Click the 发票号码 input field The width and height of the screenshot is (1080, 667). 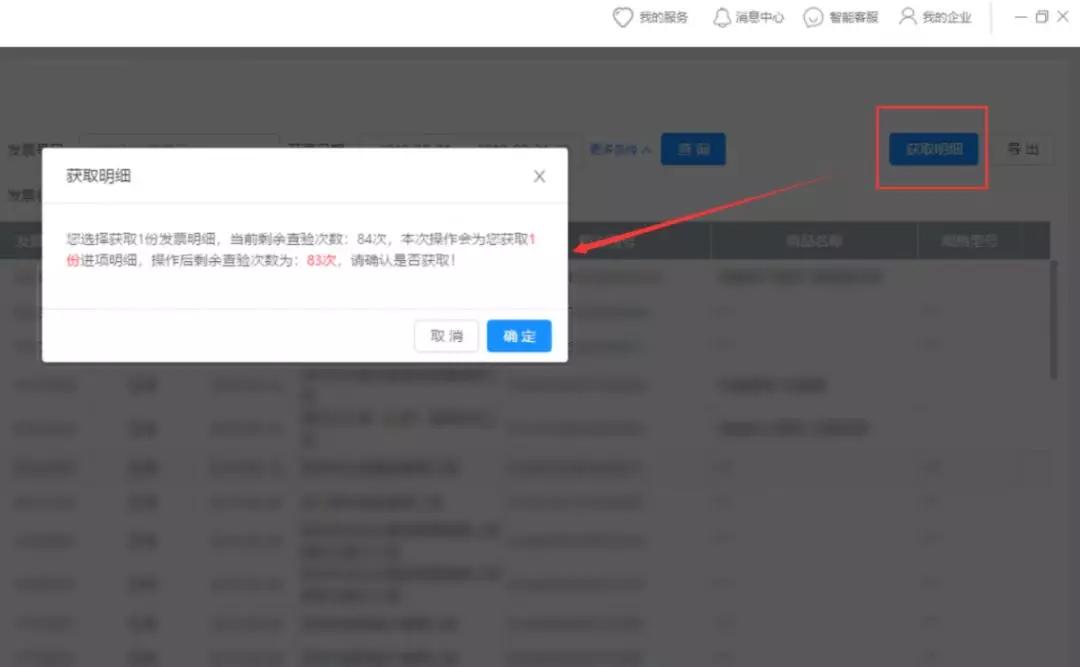click(x=180, y=140)
